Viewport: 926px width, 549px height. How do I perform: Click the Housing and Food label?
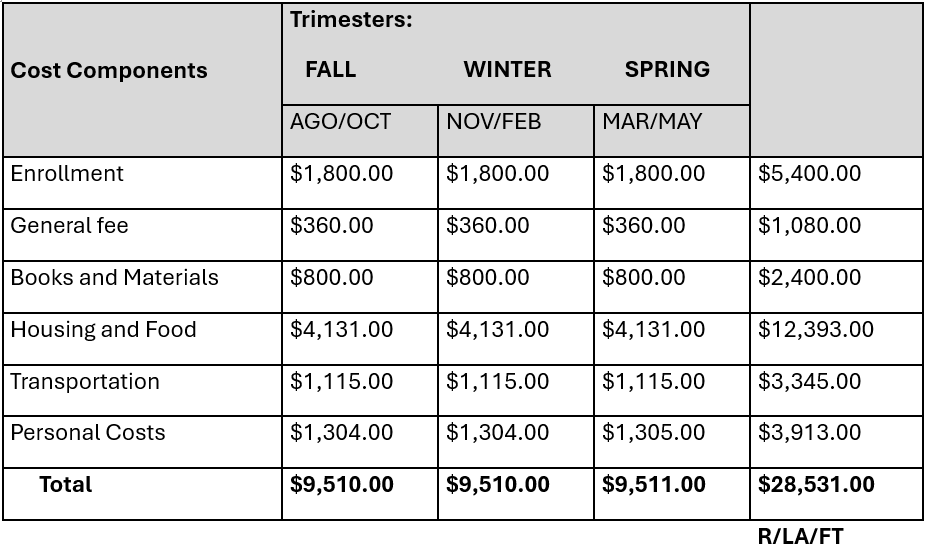(x=103, y=330)
